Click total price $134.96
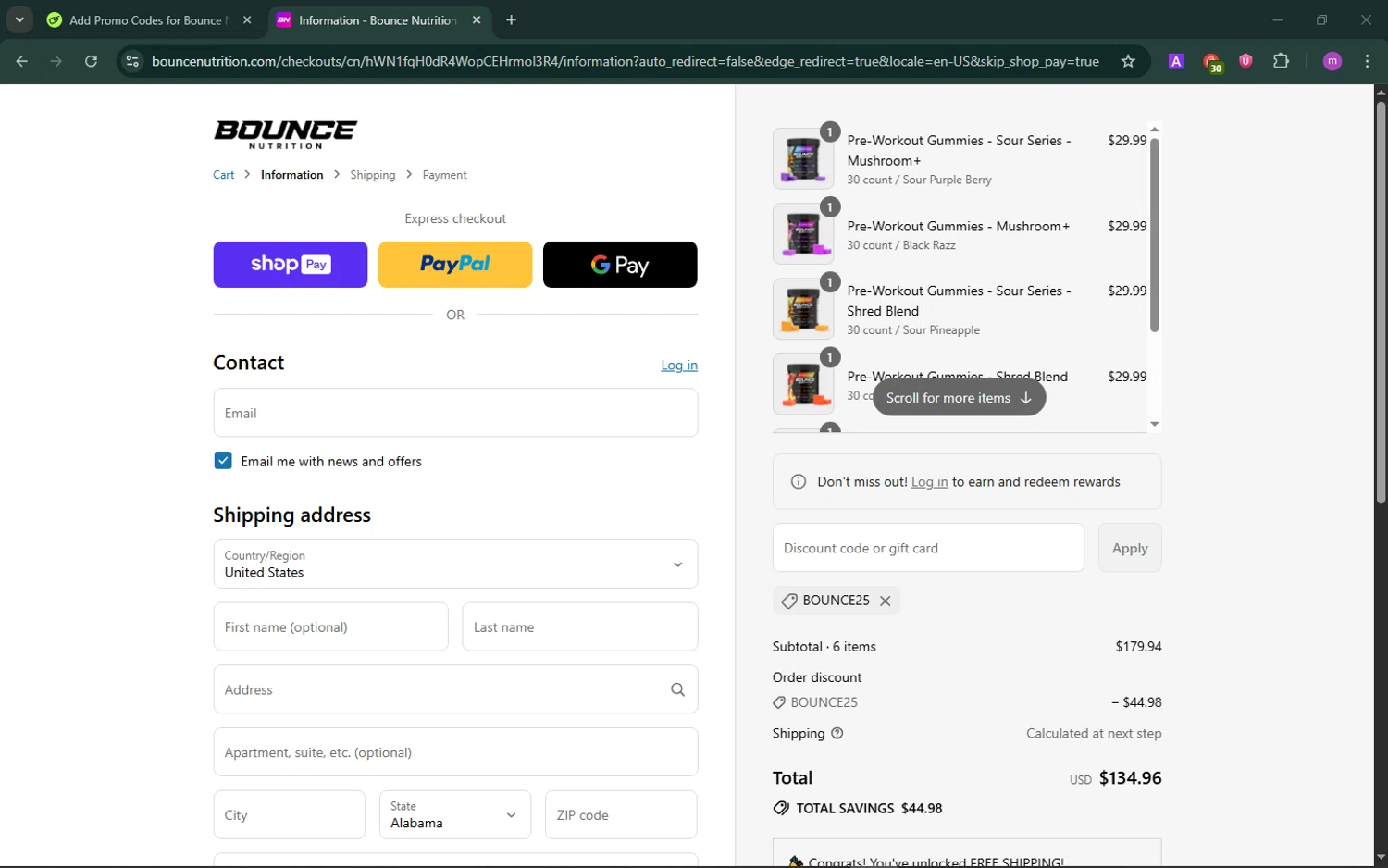Viewport: 1388px width, 868px height. pyautogui.click(x=1130, y=778)
